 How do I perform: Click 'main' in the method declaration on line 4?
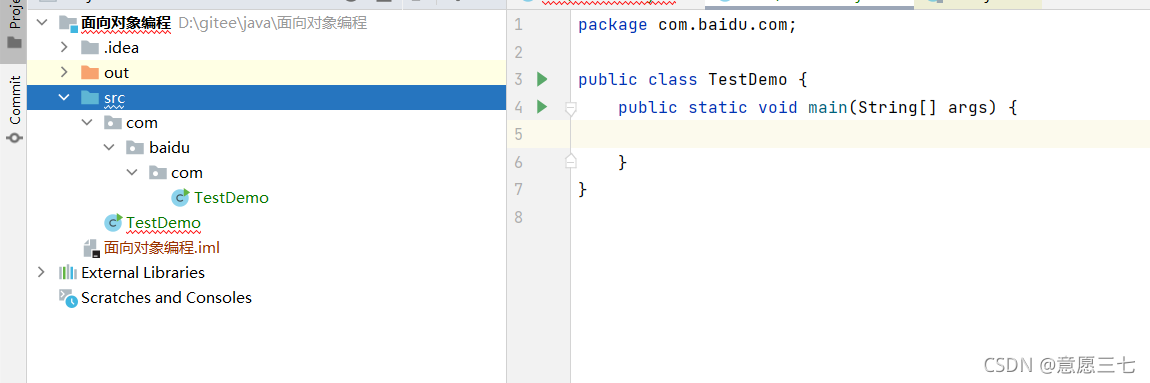pyautogui.click(x=828, y=108)
